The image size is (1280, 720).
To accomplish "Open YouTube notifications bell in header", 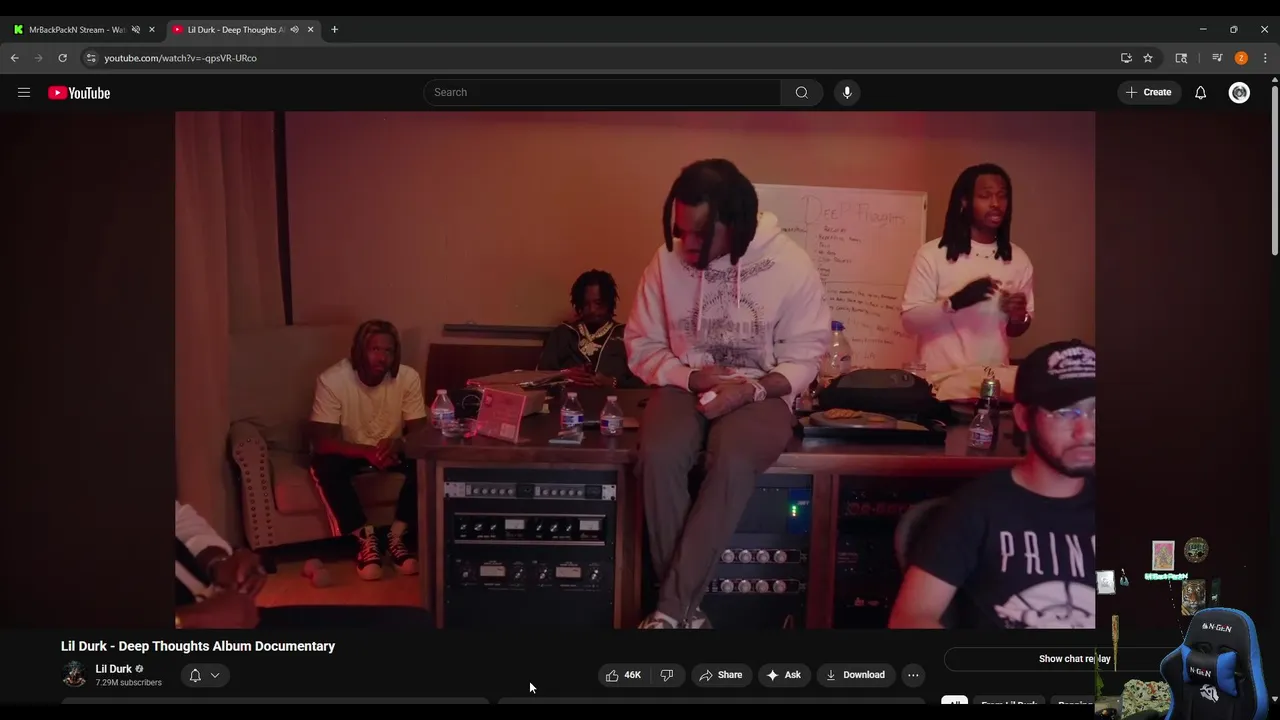I will (1200, 92).
